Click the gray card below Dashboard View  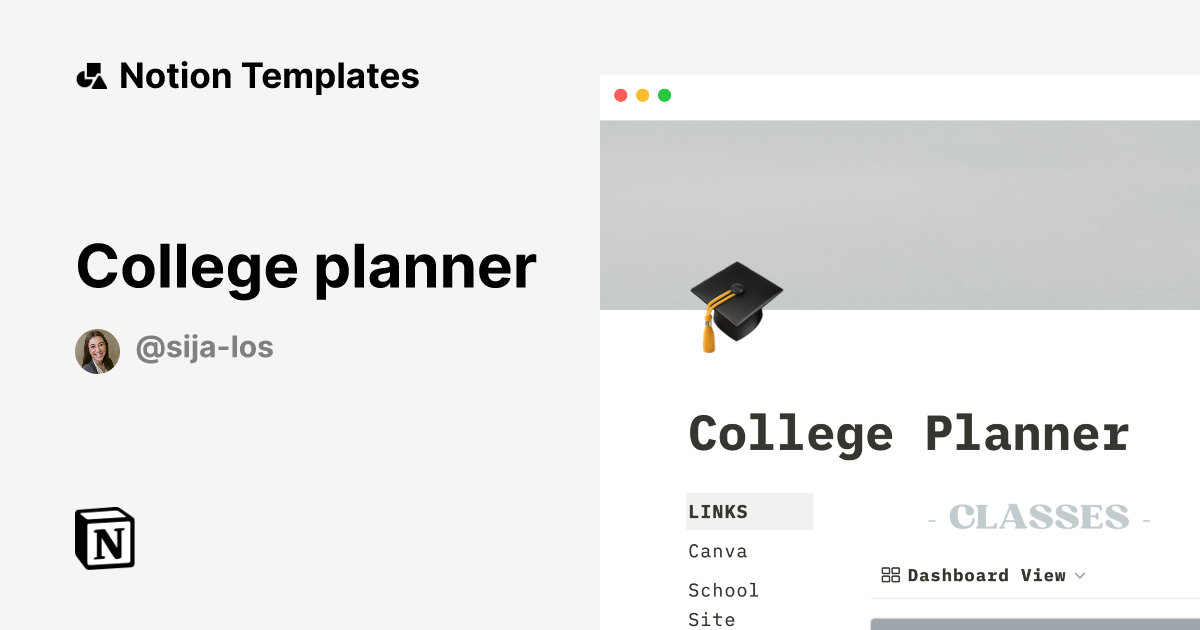click(x=1035, y=624)
